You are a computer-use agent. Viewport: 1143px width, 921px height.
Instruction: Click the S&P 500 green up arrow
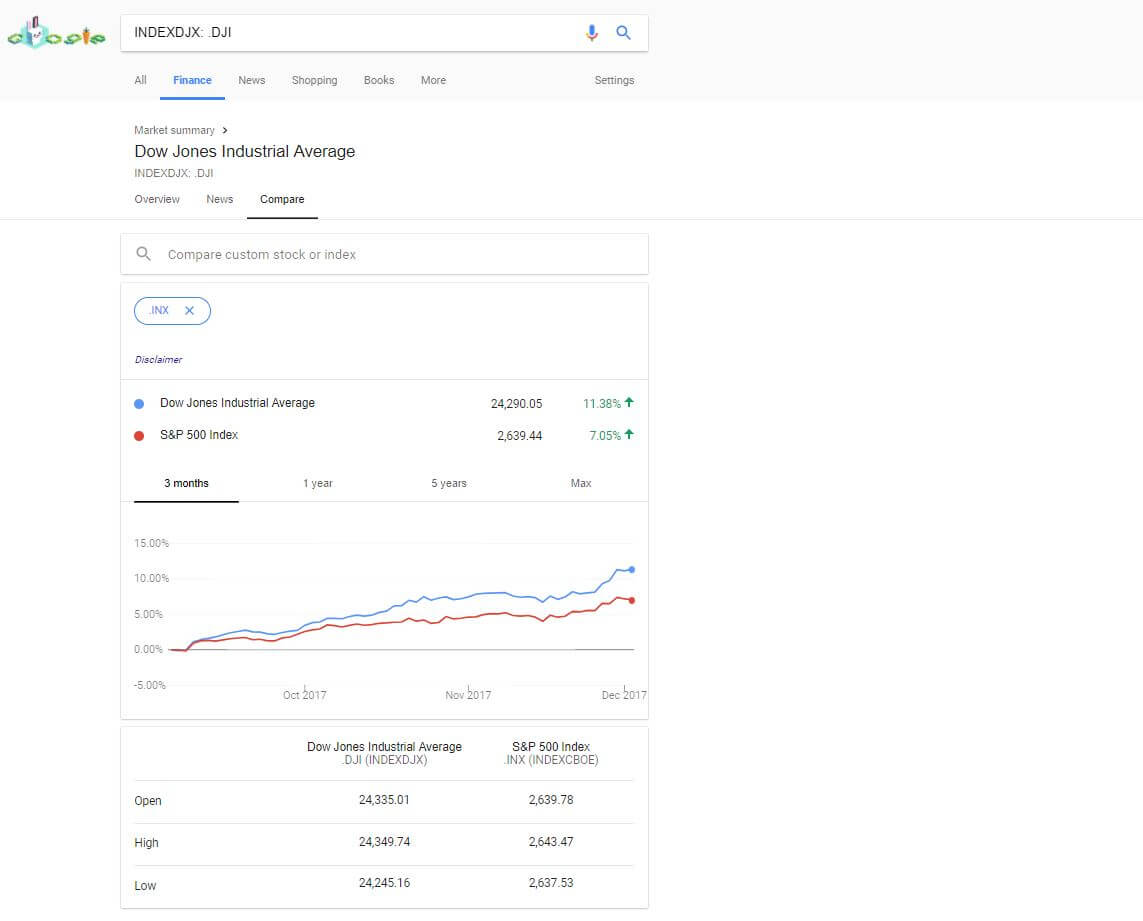(x=629, y=435)
